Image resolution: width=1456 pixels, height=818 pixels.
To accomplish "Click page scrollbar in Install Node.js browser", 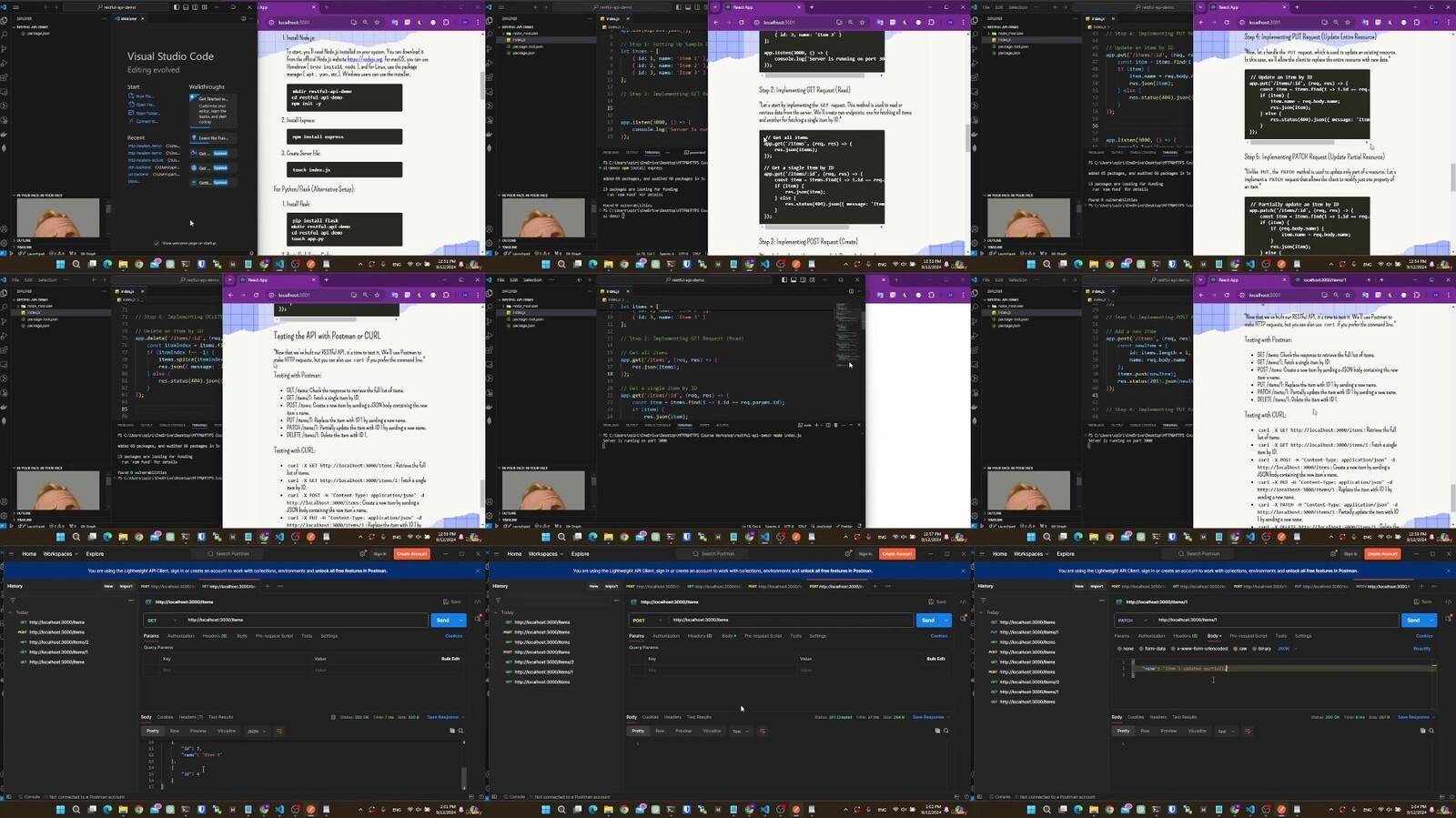I will click(x=482, y=85).
